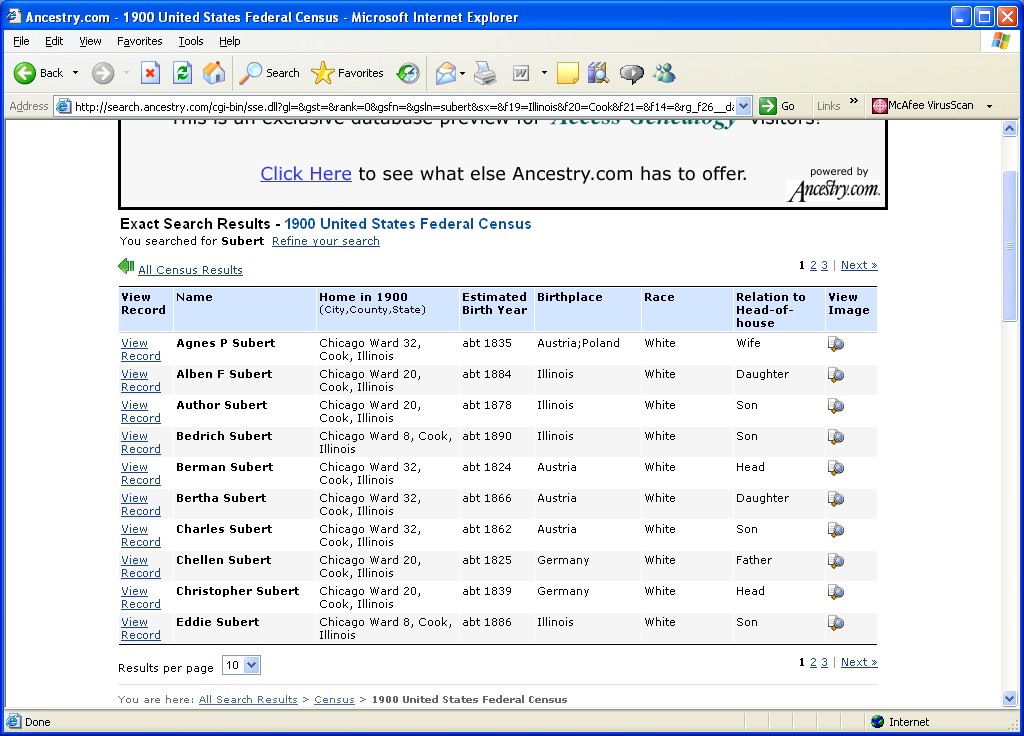The width and height of the screenshot is (1024, 736).
Task: Open the census image for Agnes P Subert
Action: coord(836,344)
